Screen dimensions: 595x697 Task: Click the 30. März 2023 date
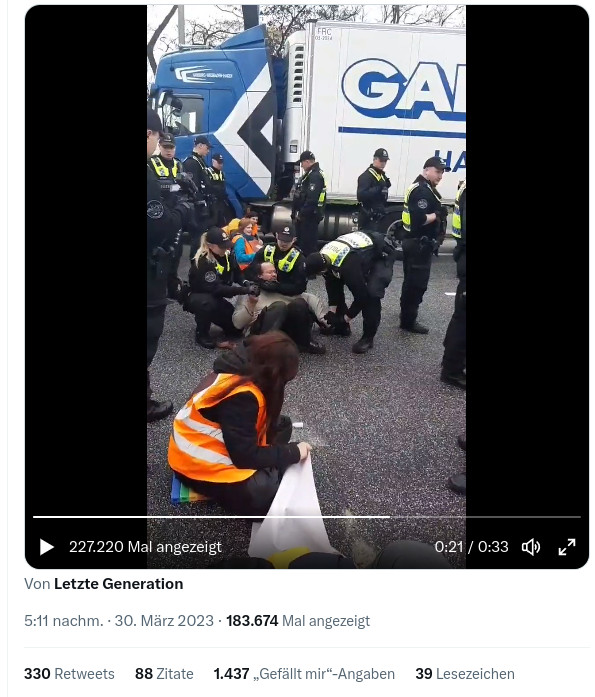[164, 621]
